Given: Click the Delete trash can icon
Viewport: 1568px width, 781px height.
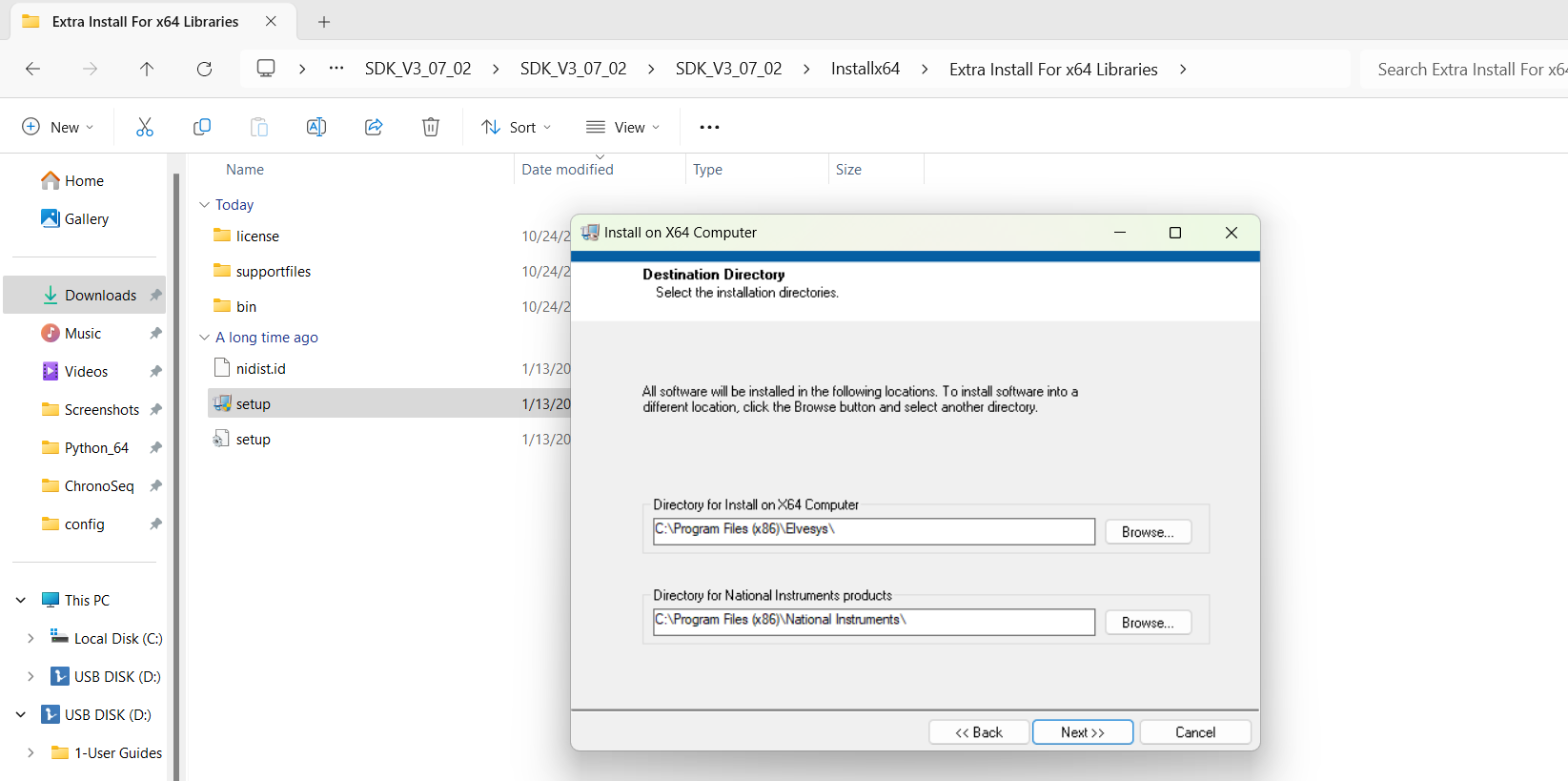Looking at the screenshot, I should point(431,127).
